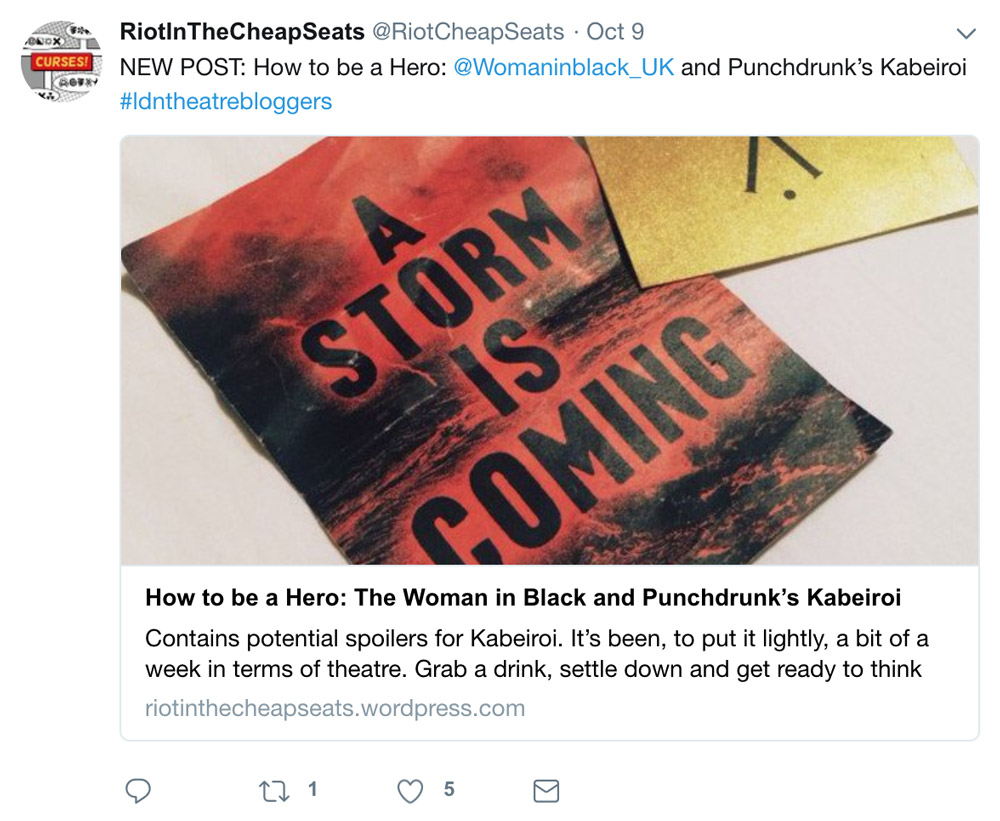Open the #ldntheatrebloggers hashtag
This screenshot has width=1000, height=821.
tap(226, 101)
